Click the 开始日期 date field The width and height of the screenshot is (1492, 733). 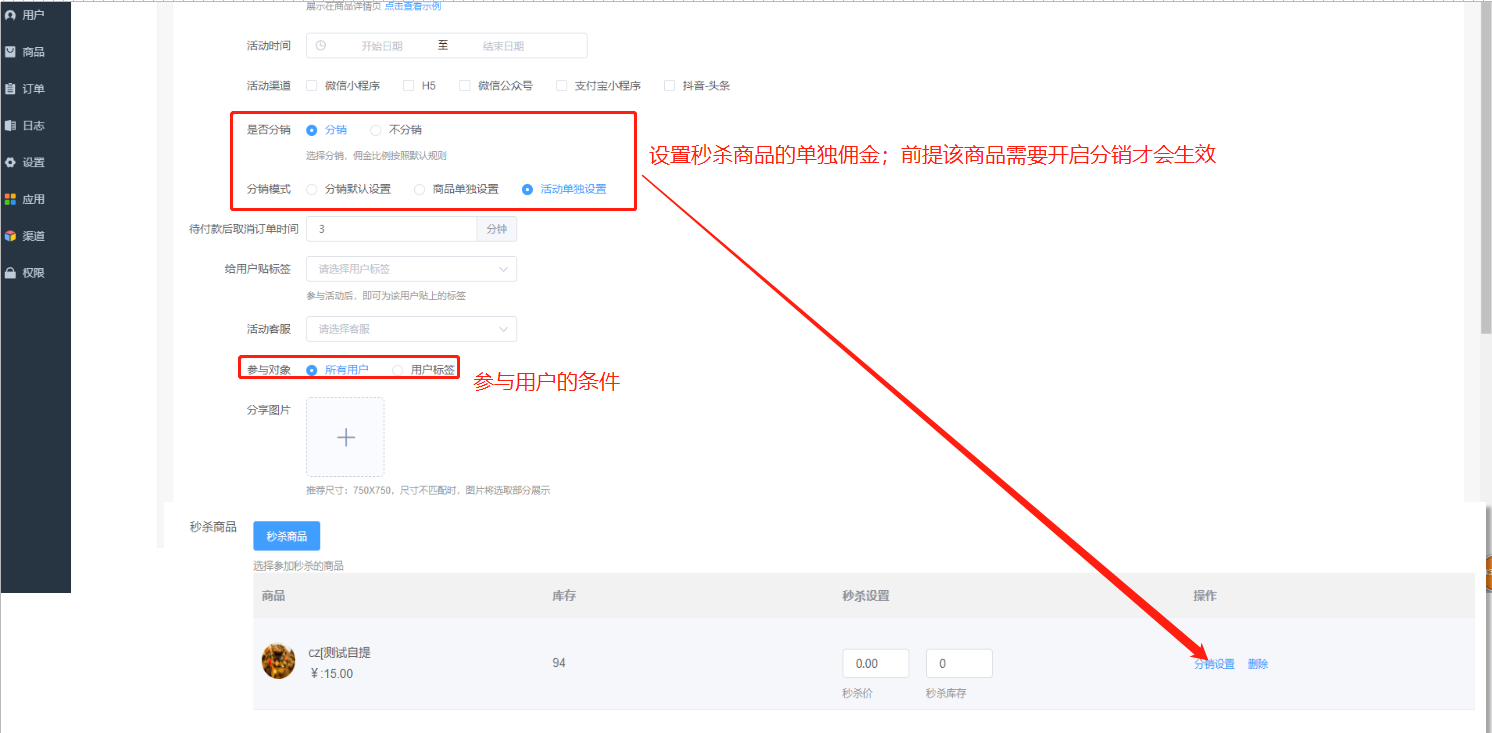click(x=382, y=46)
